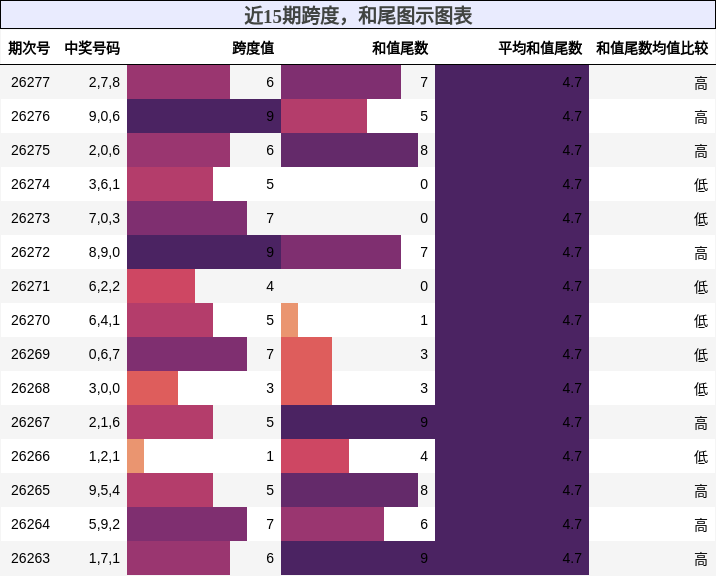Select period number 26272
The width and height of the screenshot is (716, 576).
[x=30, y=252]
